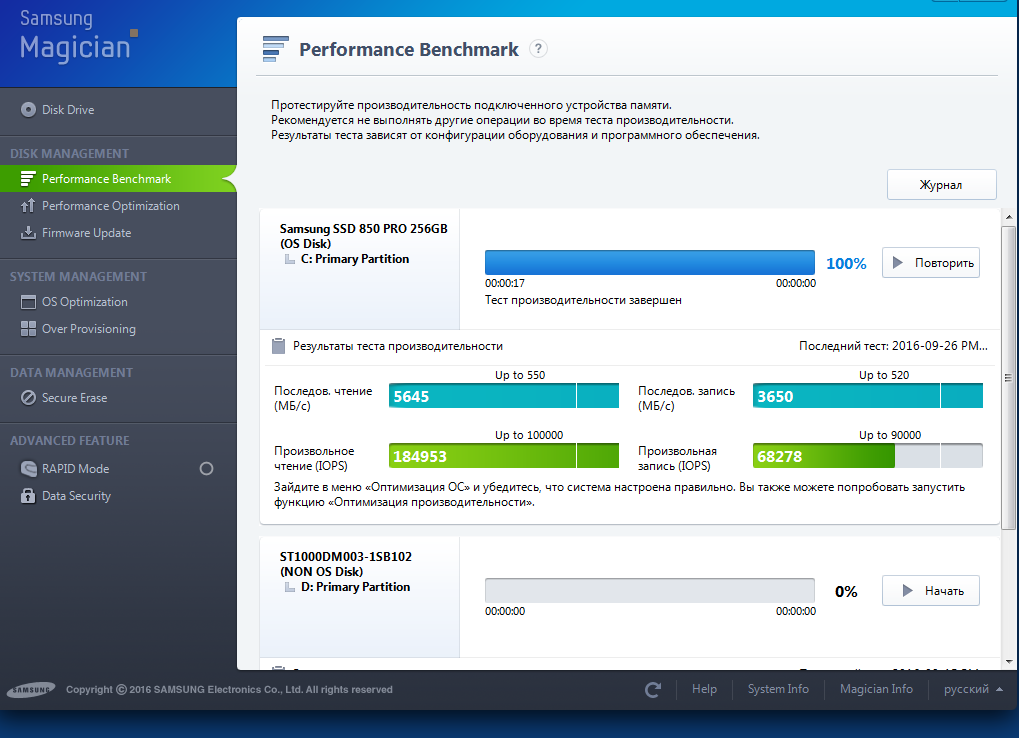The width and height of the screenshot is (1019, 738).
Task: Open Magician Info in the footer
Action: pyautogui.click(x=876, y=689)
